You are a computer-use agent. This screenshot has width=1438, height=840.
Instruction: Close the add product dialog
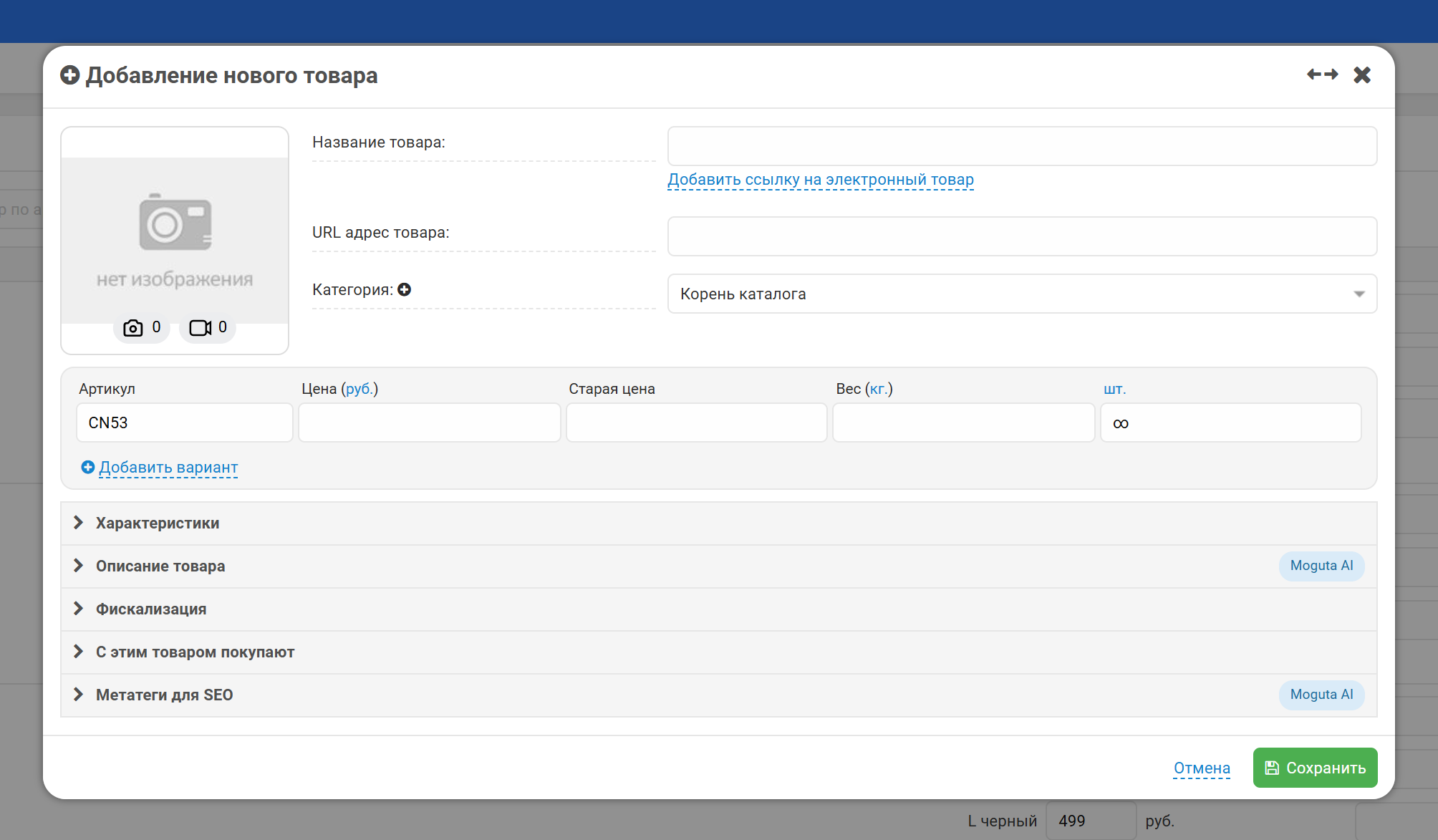pos(1362,74)
